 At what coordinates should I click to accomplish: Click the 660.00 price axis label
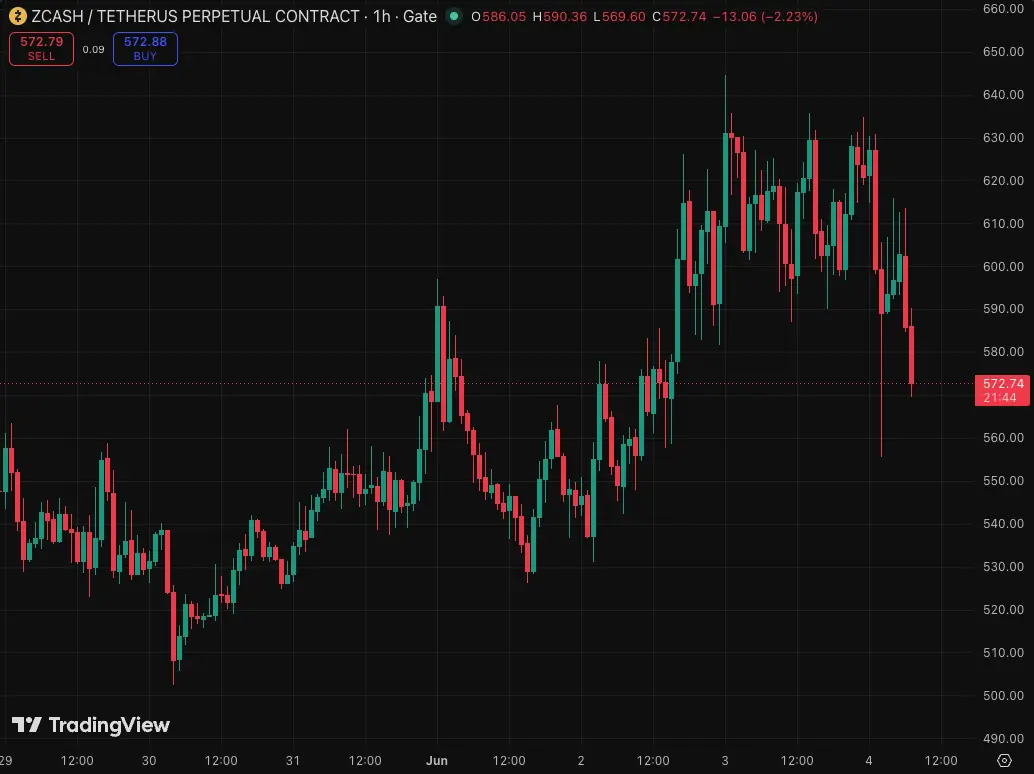[x=1003, y=9]
